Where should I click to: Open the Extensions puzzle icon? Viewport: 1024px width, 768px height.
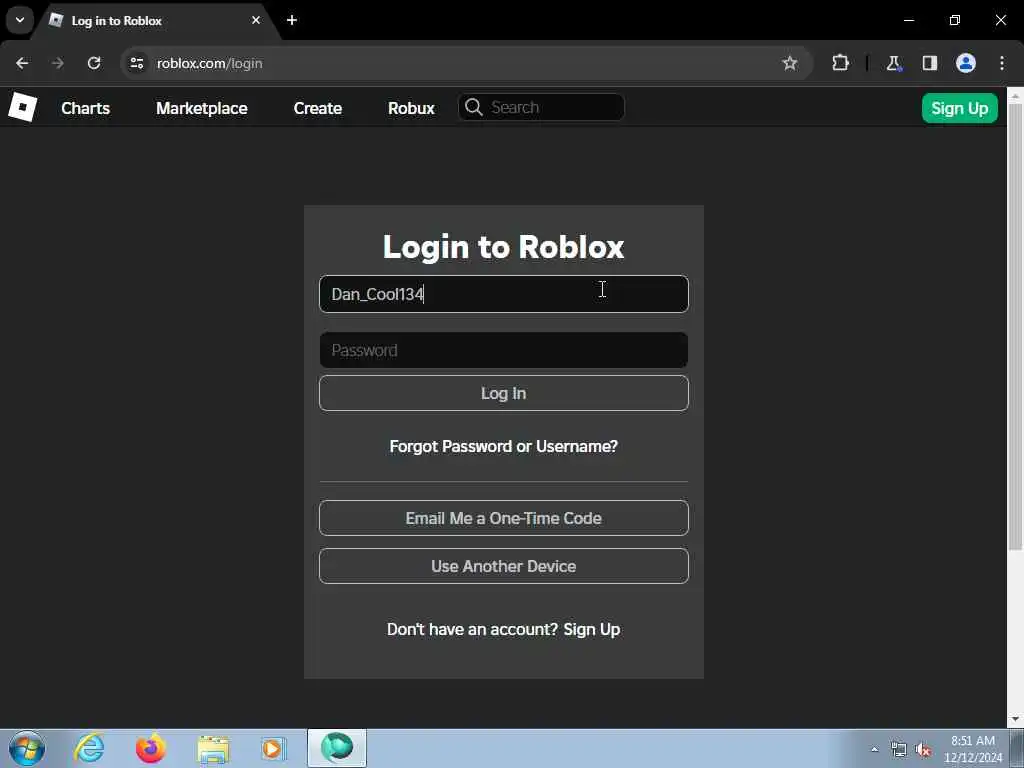coord(840,63)
